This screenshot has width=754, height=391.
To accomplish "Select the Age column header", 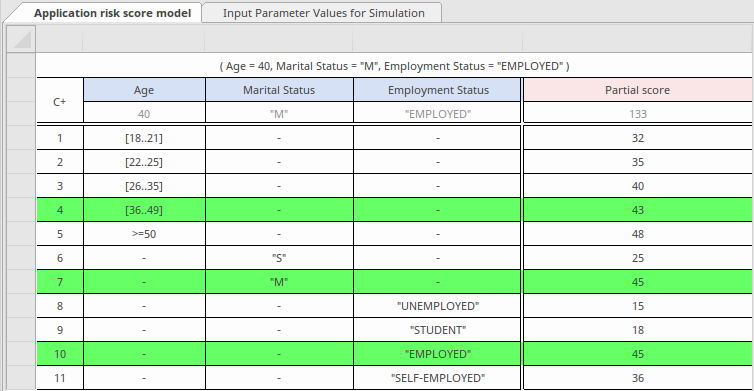I will click(144, 90).
